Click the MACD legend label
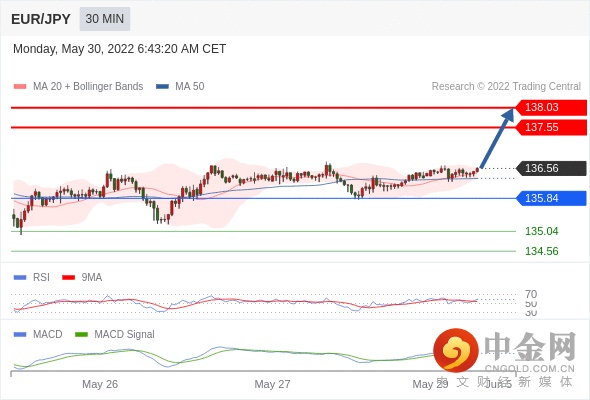This screenshot has width=590, height=400. [x=47, y=335]
